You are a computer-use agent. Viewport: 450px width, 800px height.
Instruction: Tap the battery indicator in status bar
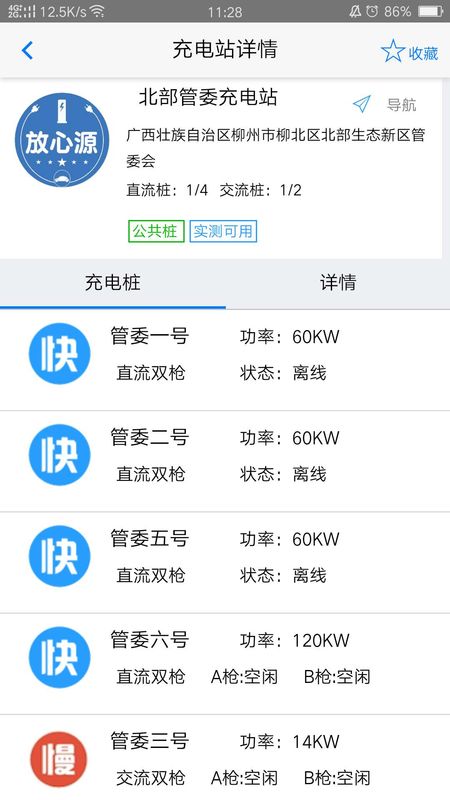point(431,11)
